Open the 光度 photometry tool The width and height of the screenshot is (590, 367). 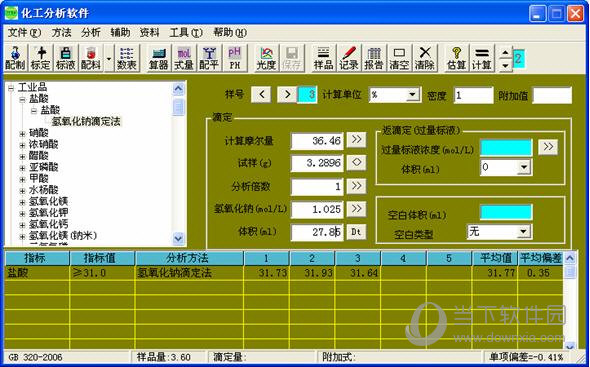(x=266, y=58)
